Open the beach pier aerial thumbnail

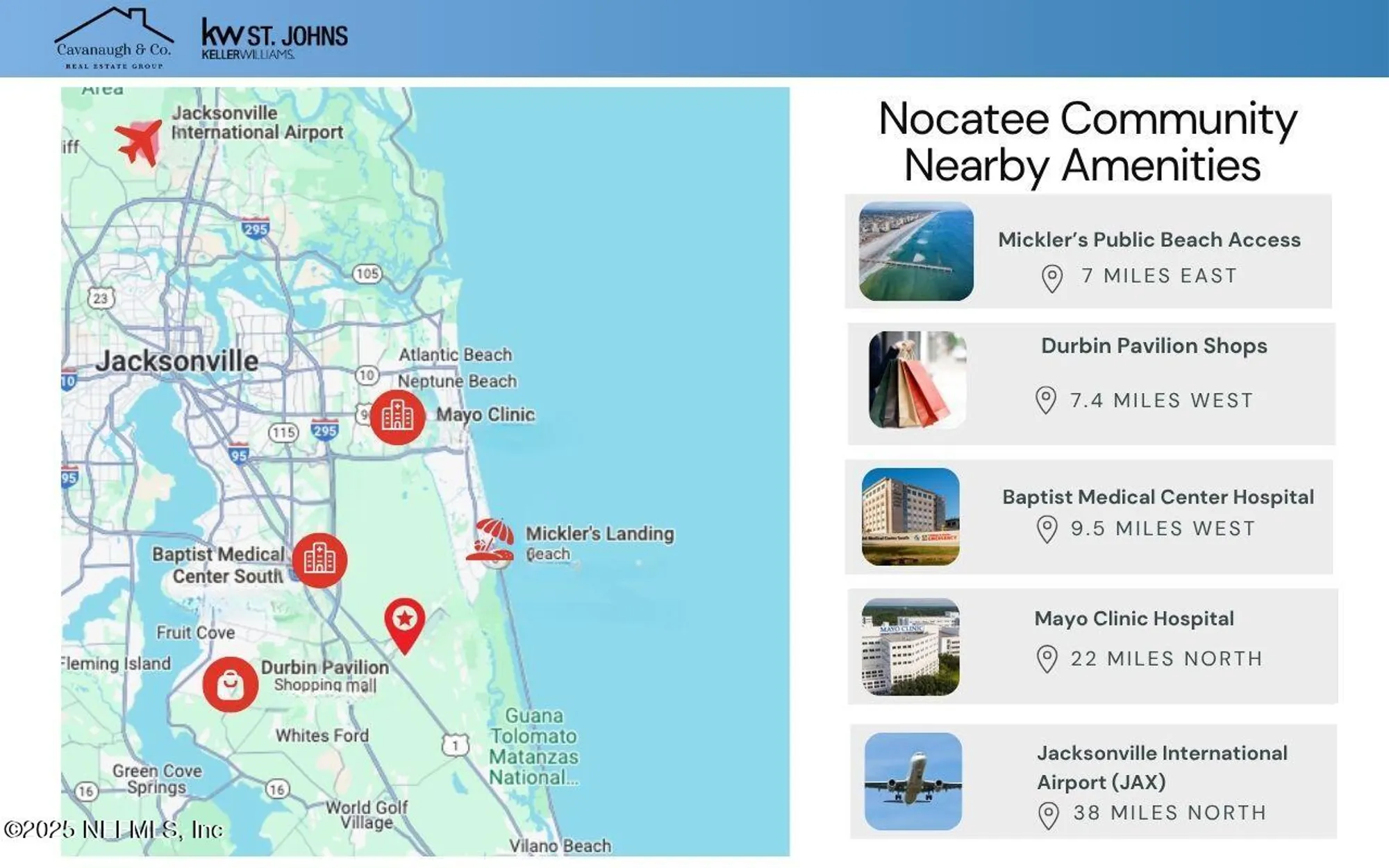point(916,251)
